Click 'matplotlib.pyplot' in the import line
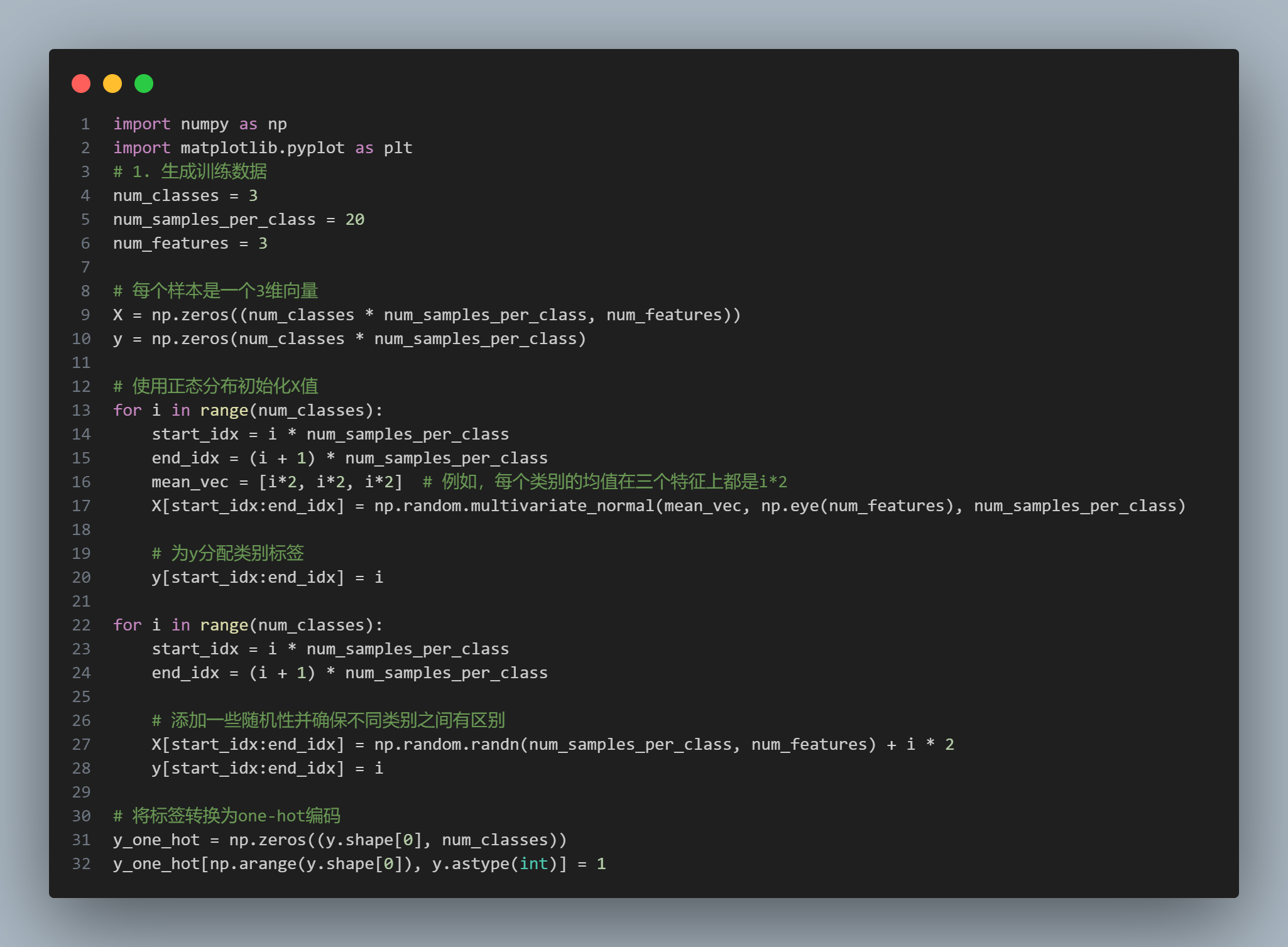This screenshot has height=947, width=1288. pyautogui.click(x=263, y=148)
